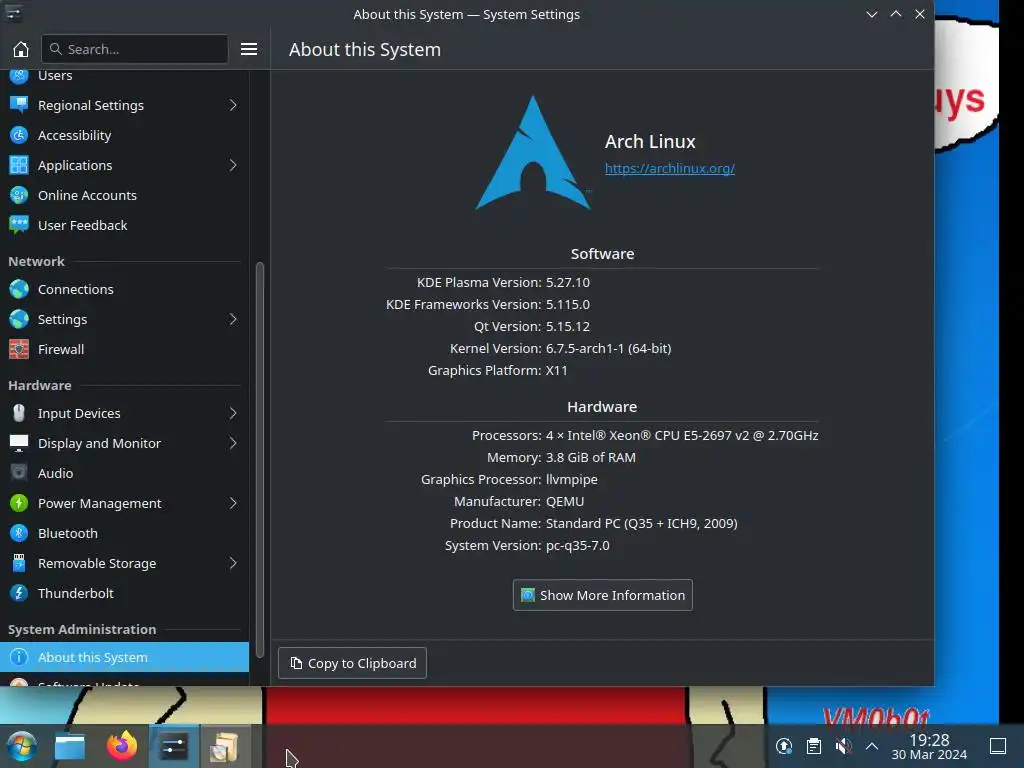Open the Online Accounts icon
Viewport: 1024px width, 768px height.
(x=19, y=195)
